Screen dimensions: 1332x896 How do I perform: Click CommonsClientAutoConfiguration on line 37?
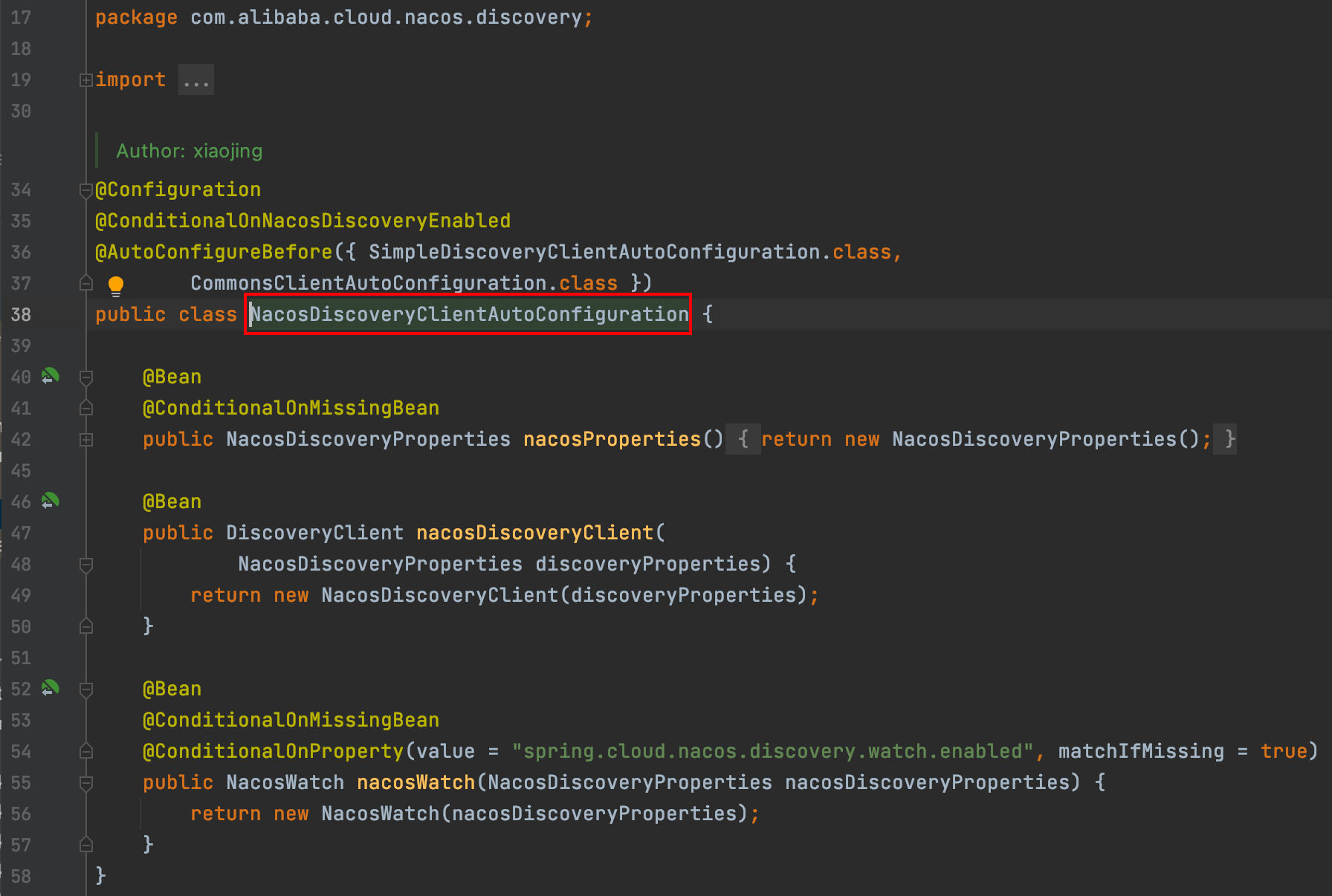click(x=369, y=283)
